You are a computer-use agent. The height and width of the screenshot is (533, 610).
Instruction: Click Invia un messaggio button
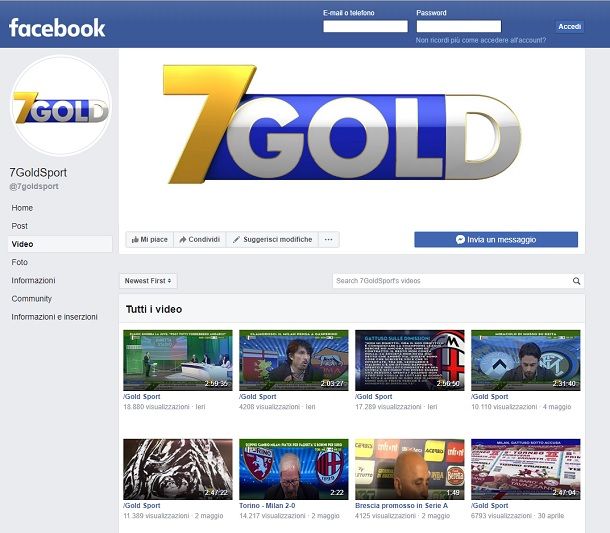tap(496, 240)
